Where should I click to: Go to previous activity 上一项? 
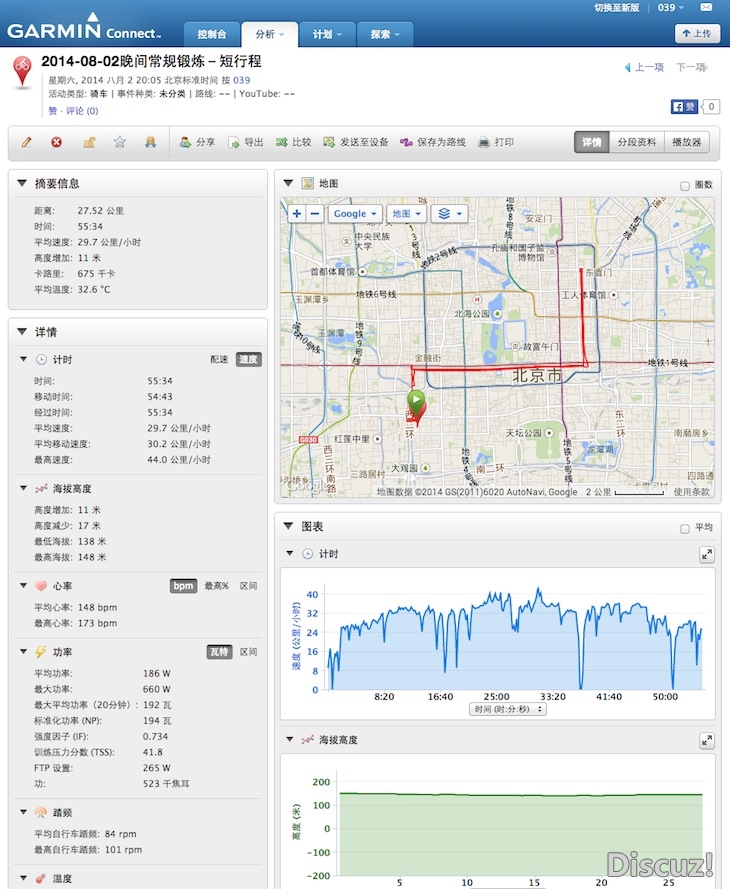click(644, 67)
